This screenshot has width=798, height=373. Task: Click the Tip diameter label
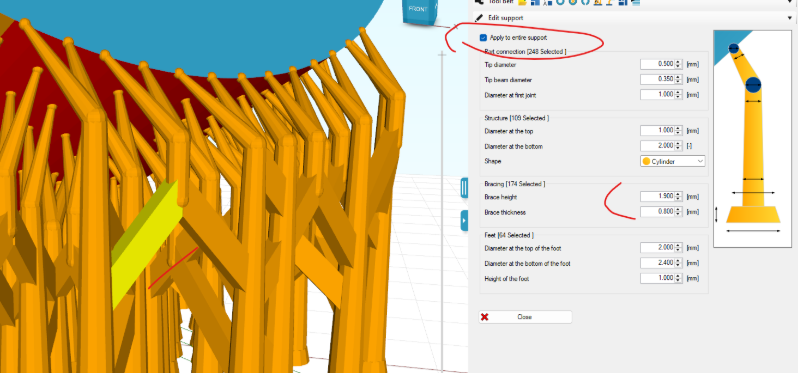500,65
